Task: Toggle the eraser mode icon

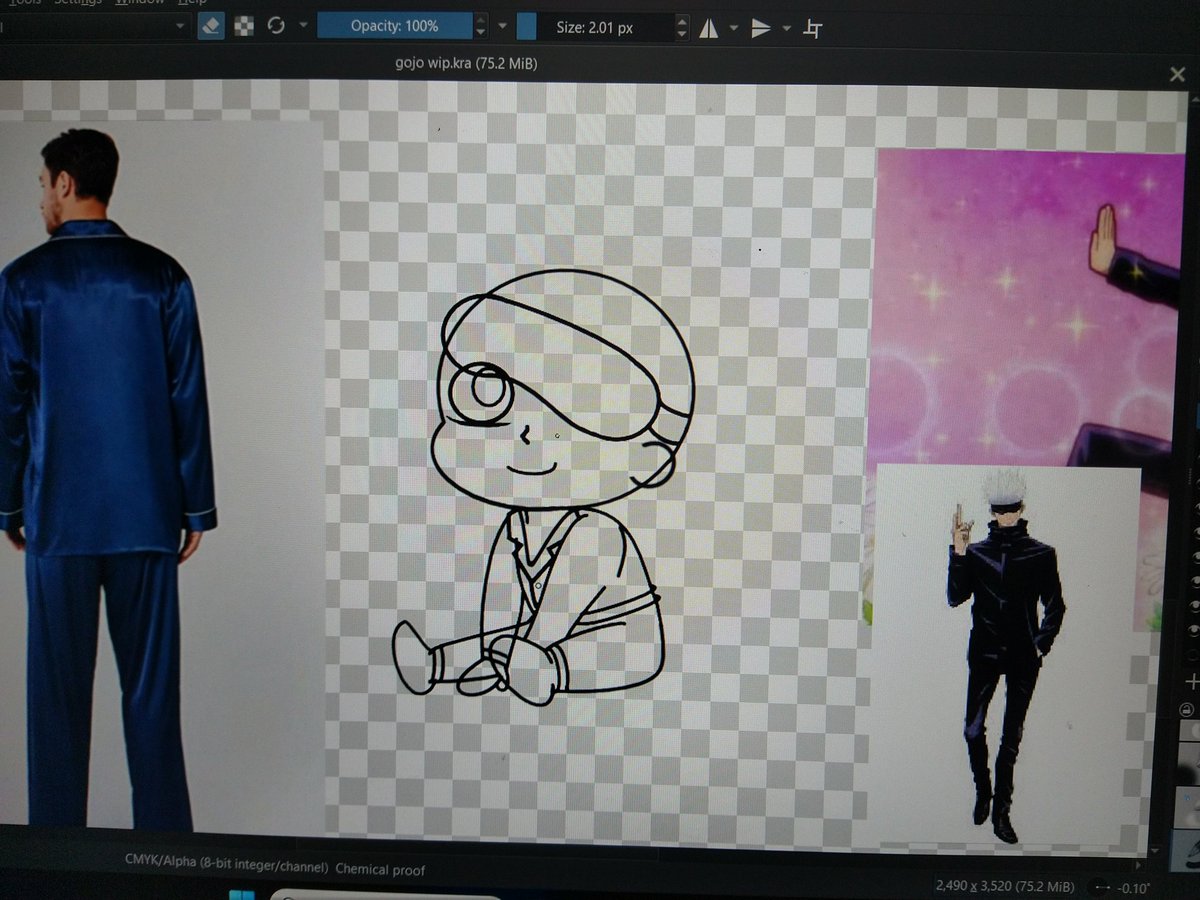Action: click(211, 27)
